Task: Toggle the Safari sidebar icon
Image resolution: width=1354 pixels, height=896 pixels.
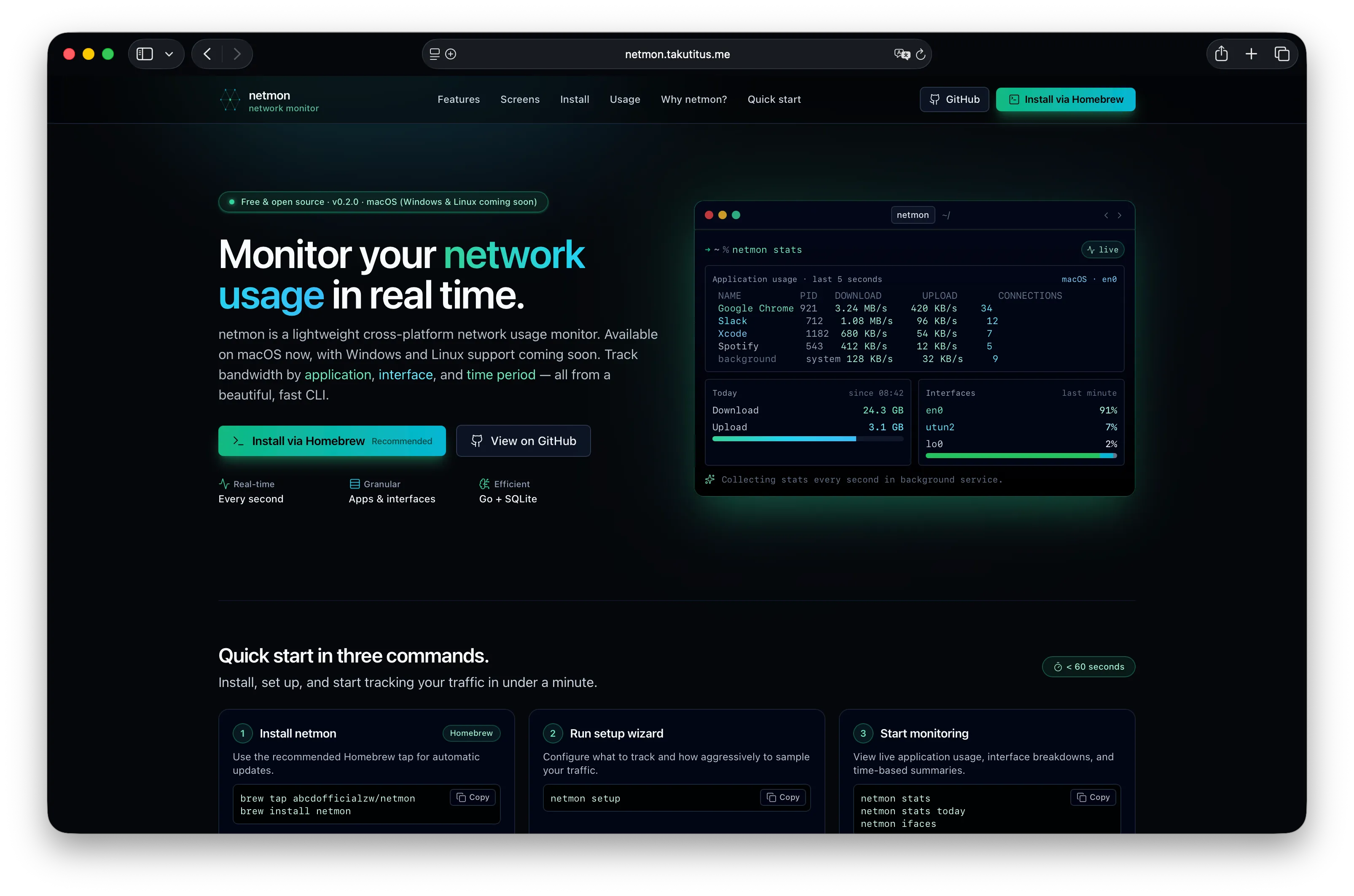Action: (145, 54)
